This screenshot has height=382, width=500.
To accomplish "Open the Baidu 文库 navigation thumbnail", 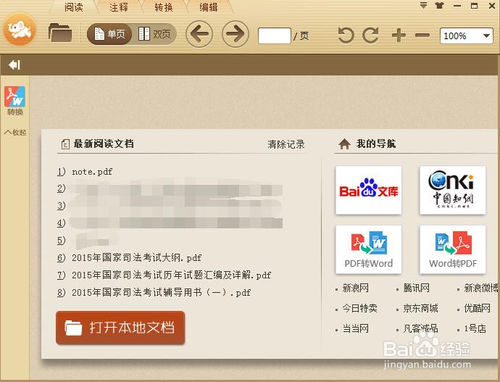I will coord(368,190).
